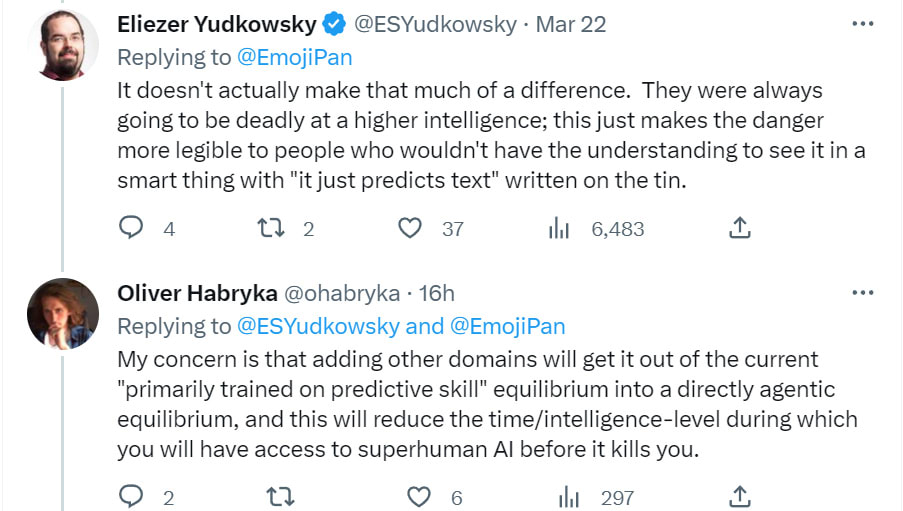903x511 pixels.
Task: View analytics for Oliver Habryka's tweet
Action: point(568,496)
